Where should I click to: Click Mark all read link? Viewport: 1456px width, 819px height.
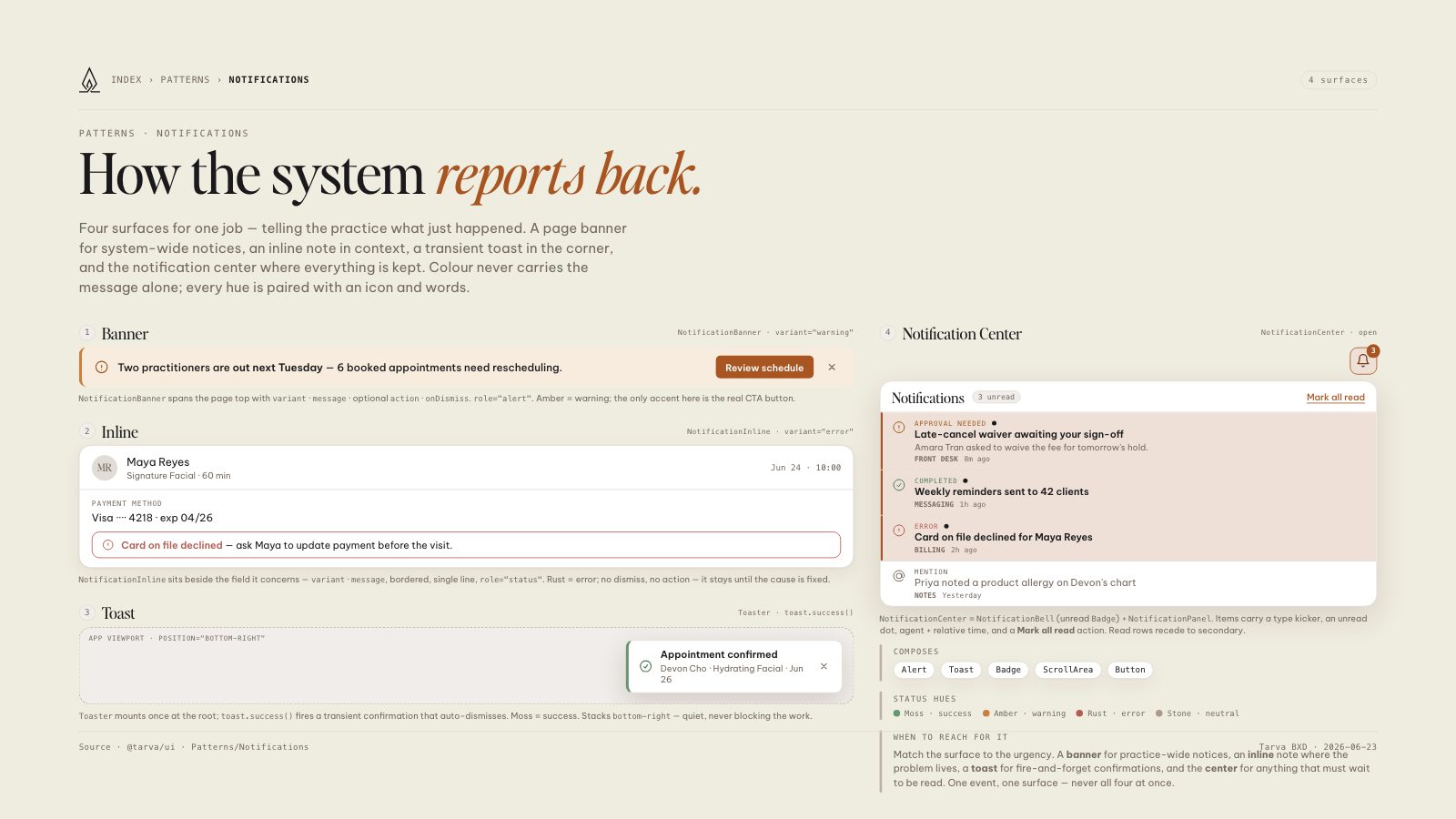(1335, 398)
